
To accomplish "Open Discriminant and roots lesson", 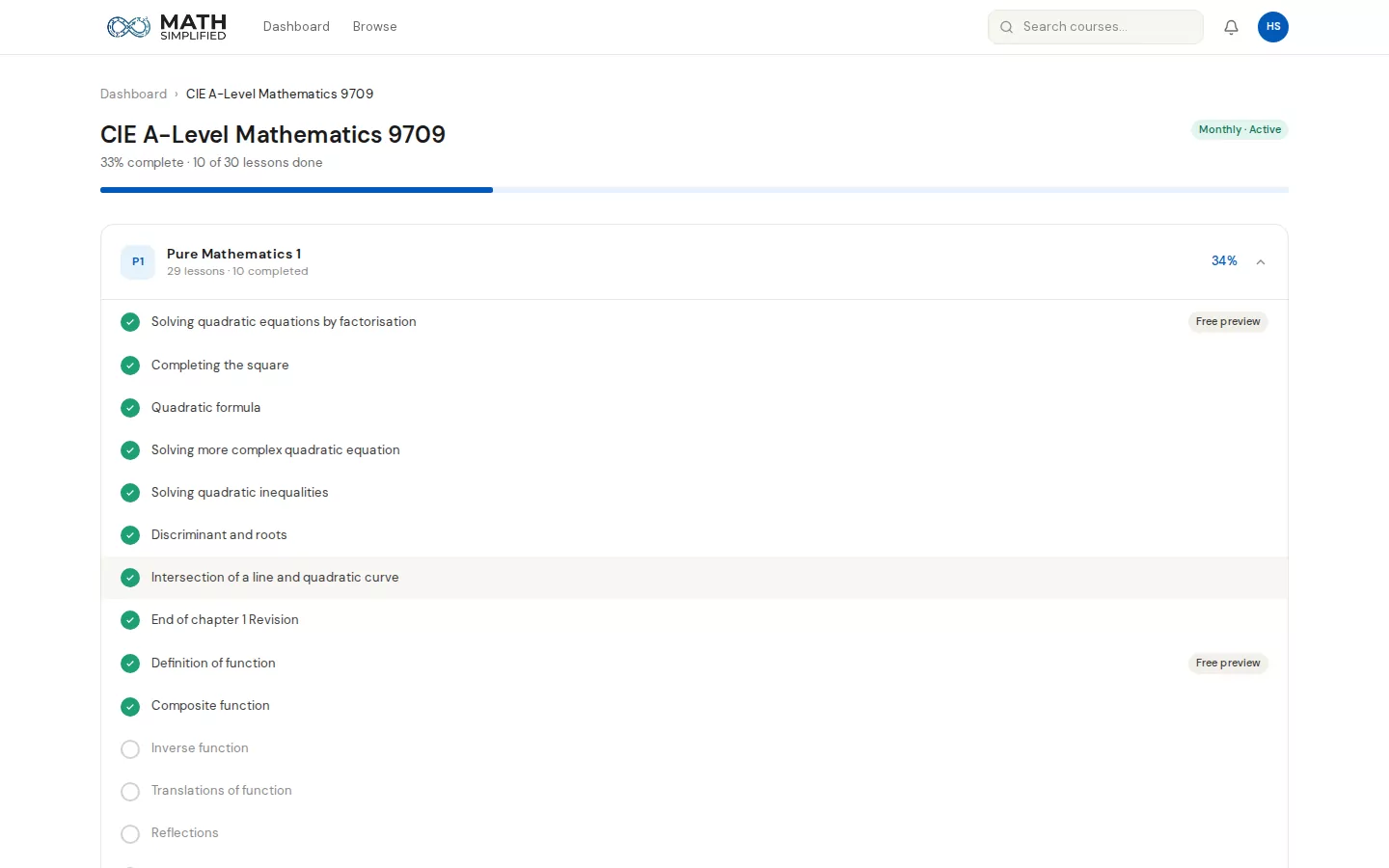I will coord(219,535).
